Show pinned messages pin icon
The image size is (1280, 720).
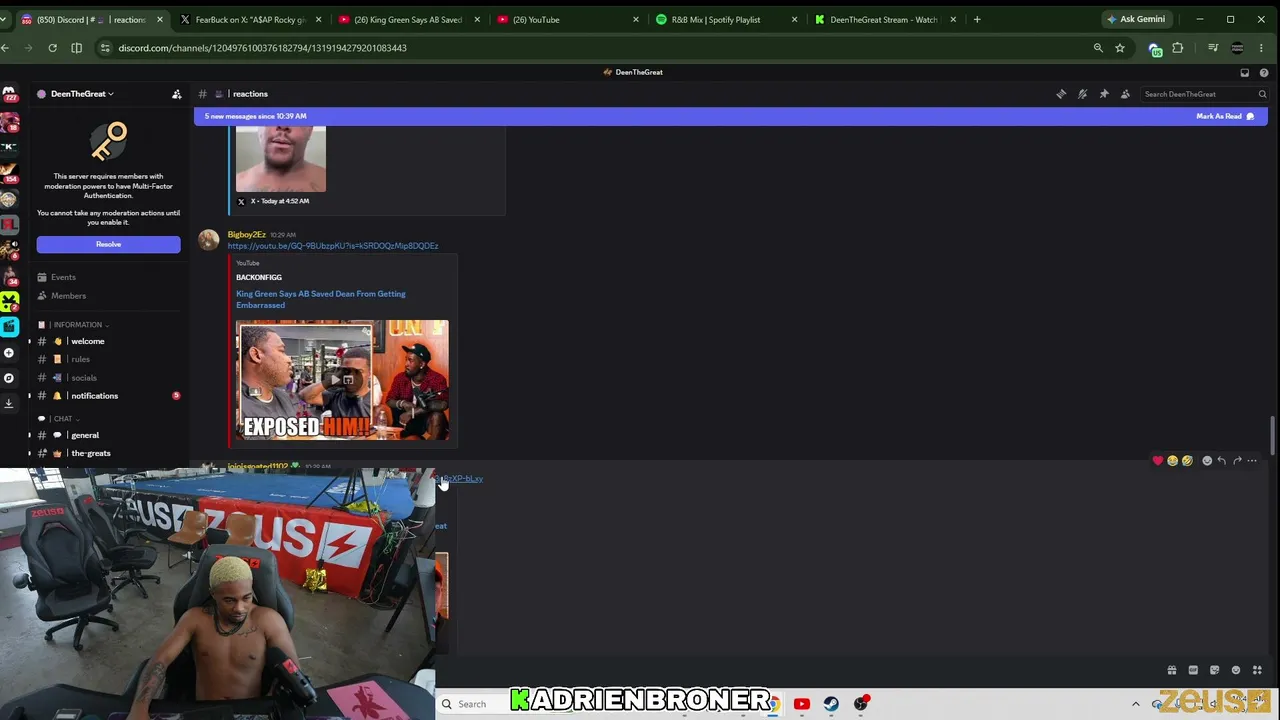pos(1104,94)
